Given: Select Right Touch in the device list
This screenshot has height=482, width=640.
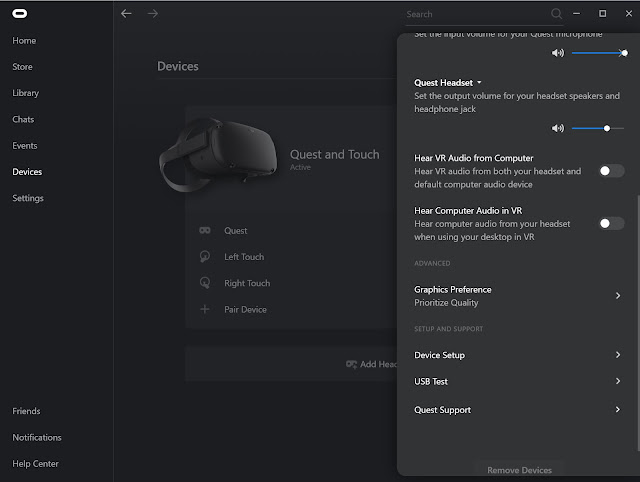Looking at the screenshot, I should [x=247, y=283].
